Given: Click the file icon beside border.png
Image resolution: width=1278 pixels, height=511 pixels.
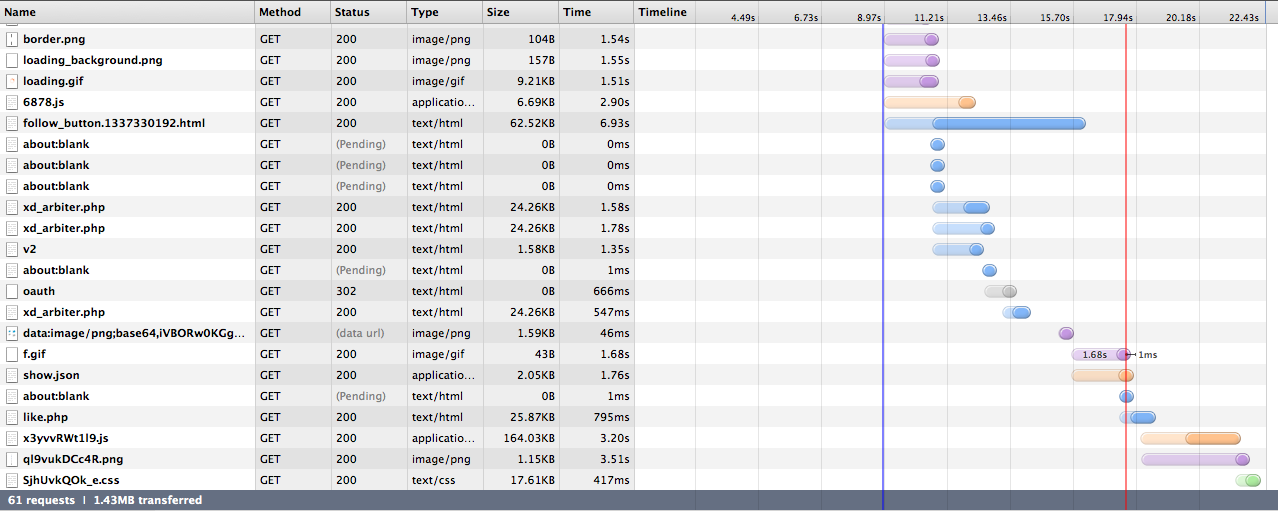Looking at the screenshot, I should click(12, 39).
